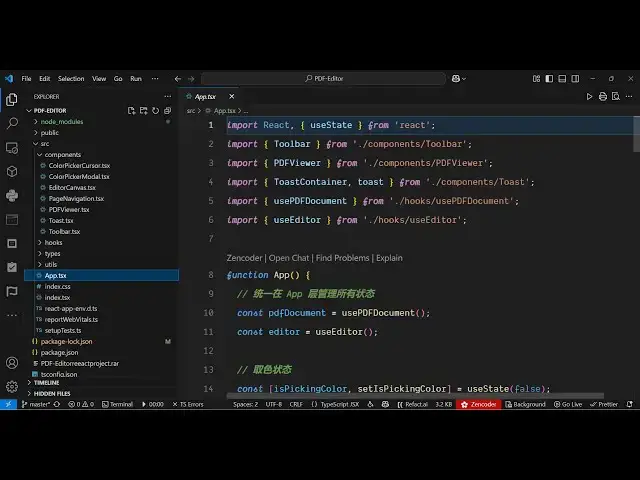Click the New File icon in Explorer

point(131,111)
